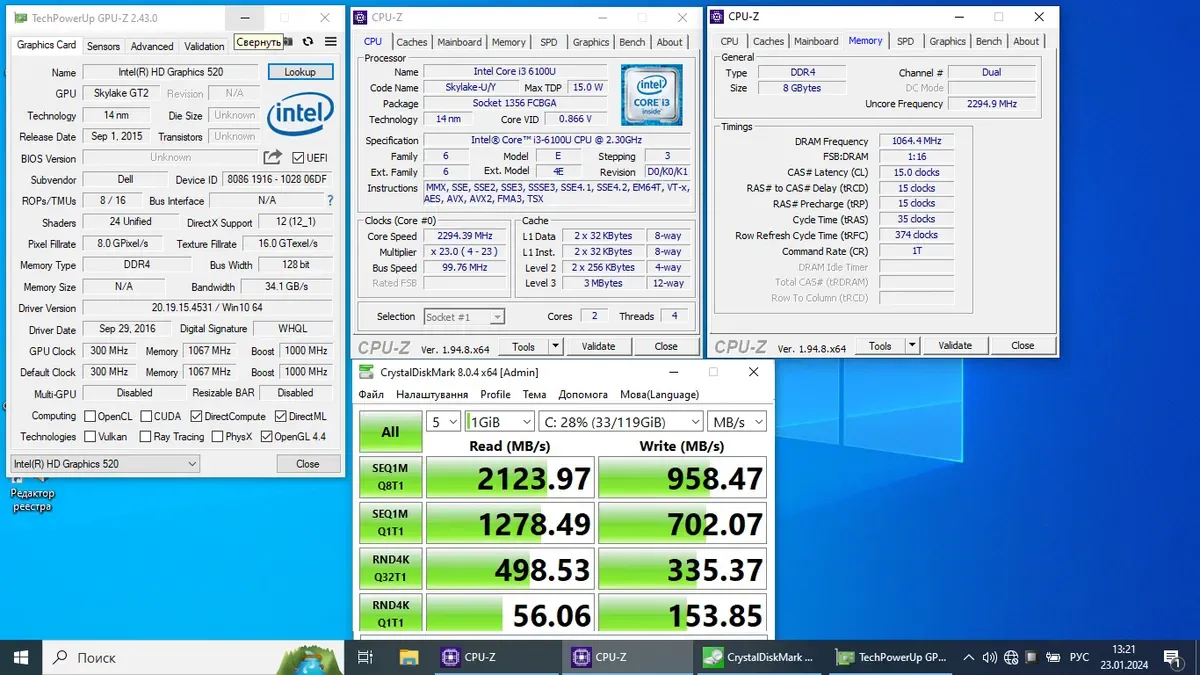Toggle the Ray Tracing checkbox
The height and width of the screenshot is (675, 1200).
tap(145, 437)
